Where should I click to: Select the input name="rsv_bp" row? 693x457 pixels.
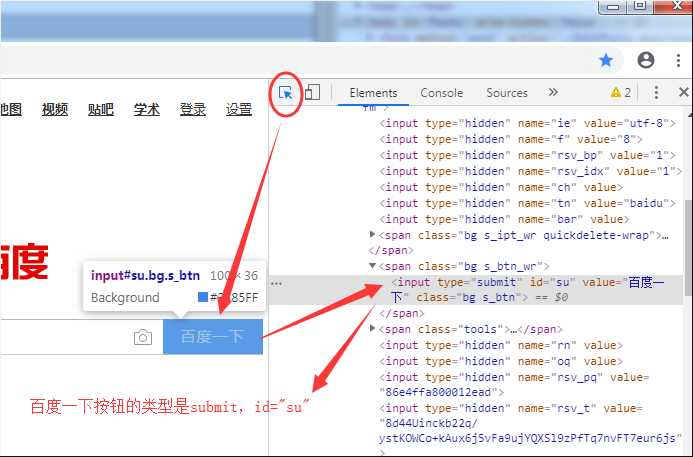527,155
